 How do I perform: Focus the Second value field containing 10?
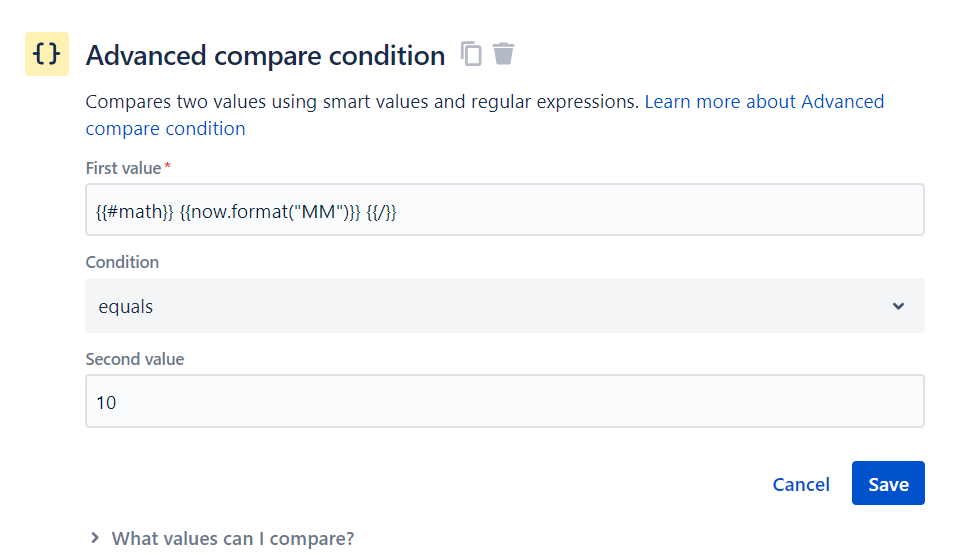pos(505,401)
